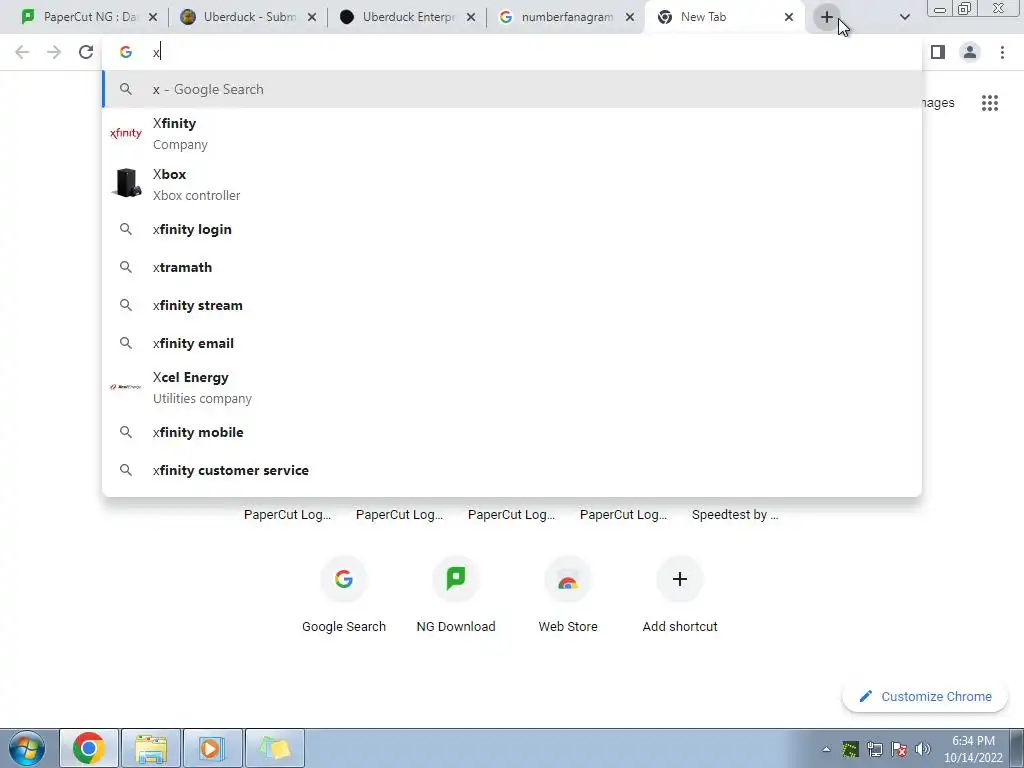Choose 'xfinity email' suggestion
1024x768 pixels.
[x=512, y=343]
